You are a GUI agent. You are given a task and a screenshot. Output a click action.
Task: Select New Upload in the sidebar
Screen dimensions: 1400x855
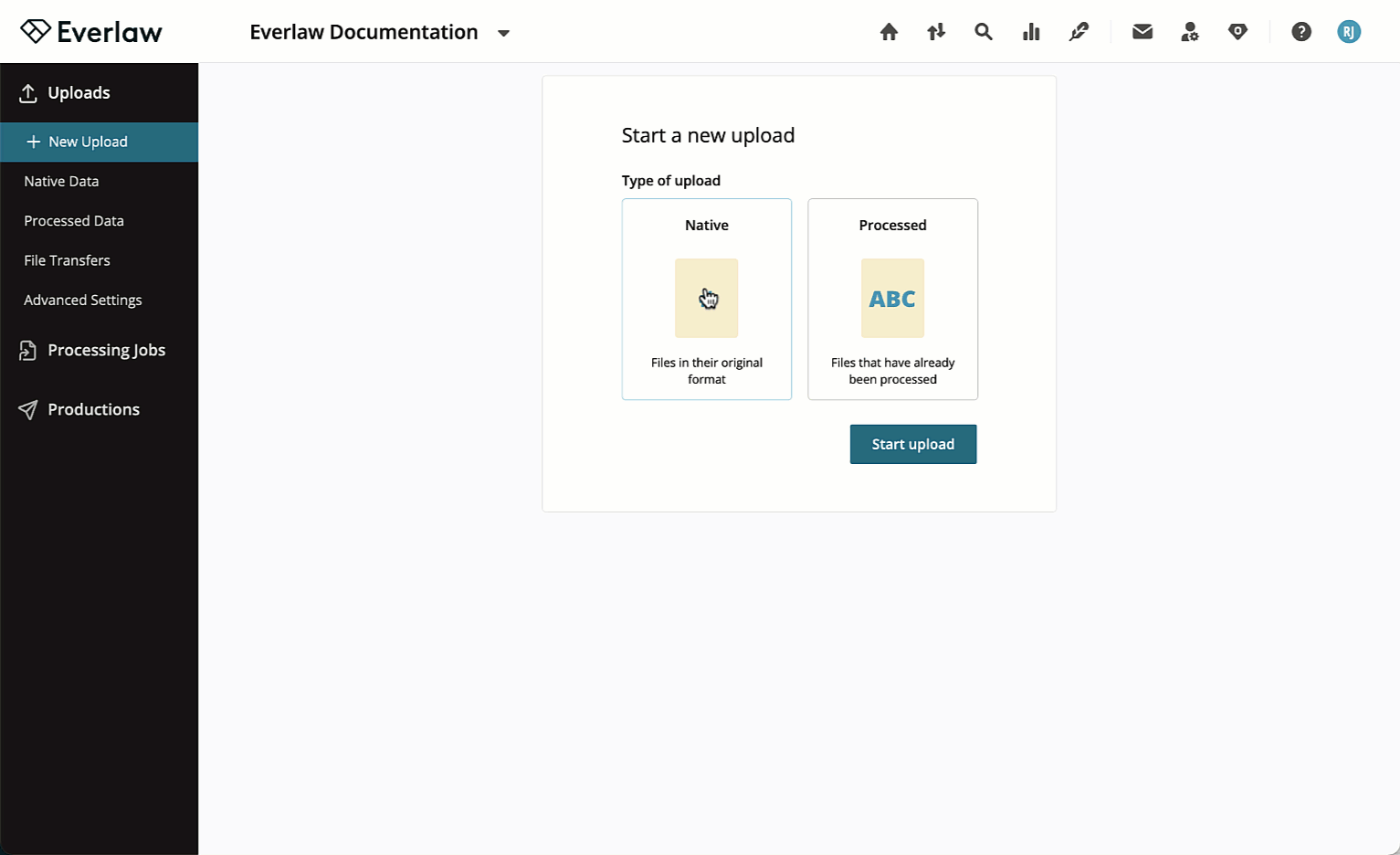(99, 142)
